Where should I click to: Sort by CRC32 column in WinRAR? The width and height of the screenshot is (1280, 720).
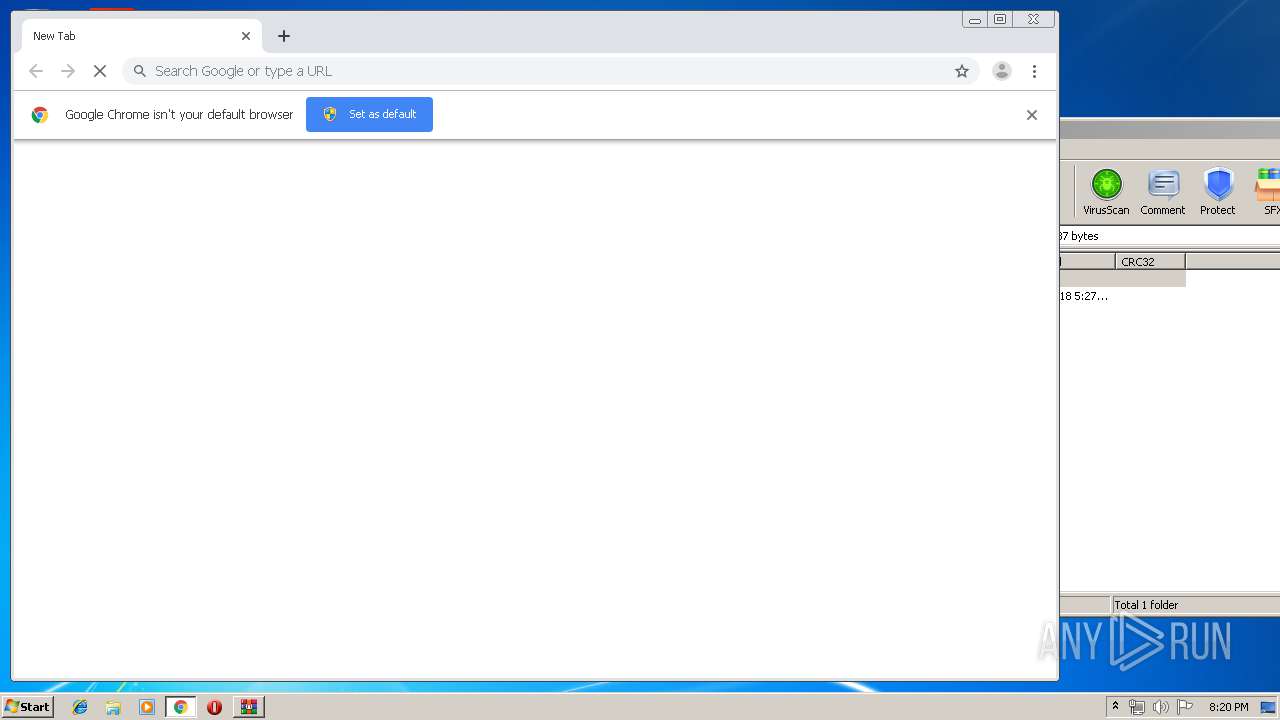[x=1150, y=262]
